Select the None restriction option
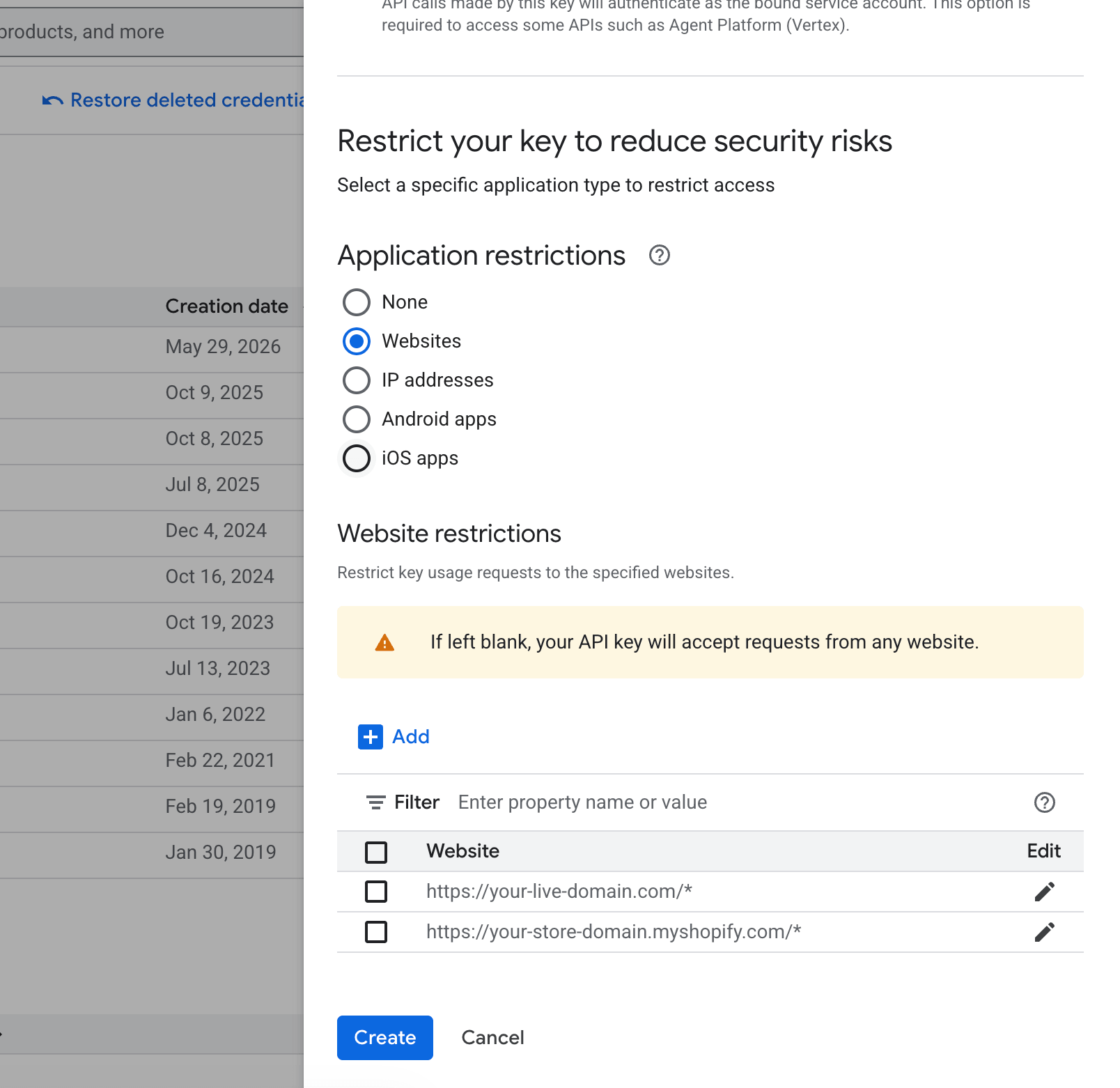The image size is (1120, 1088). point(357,302)
